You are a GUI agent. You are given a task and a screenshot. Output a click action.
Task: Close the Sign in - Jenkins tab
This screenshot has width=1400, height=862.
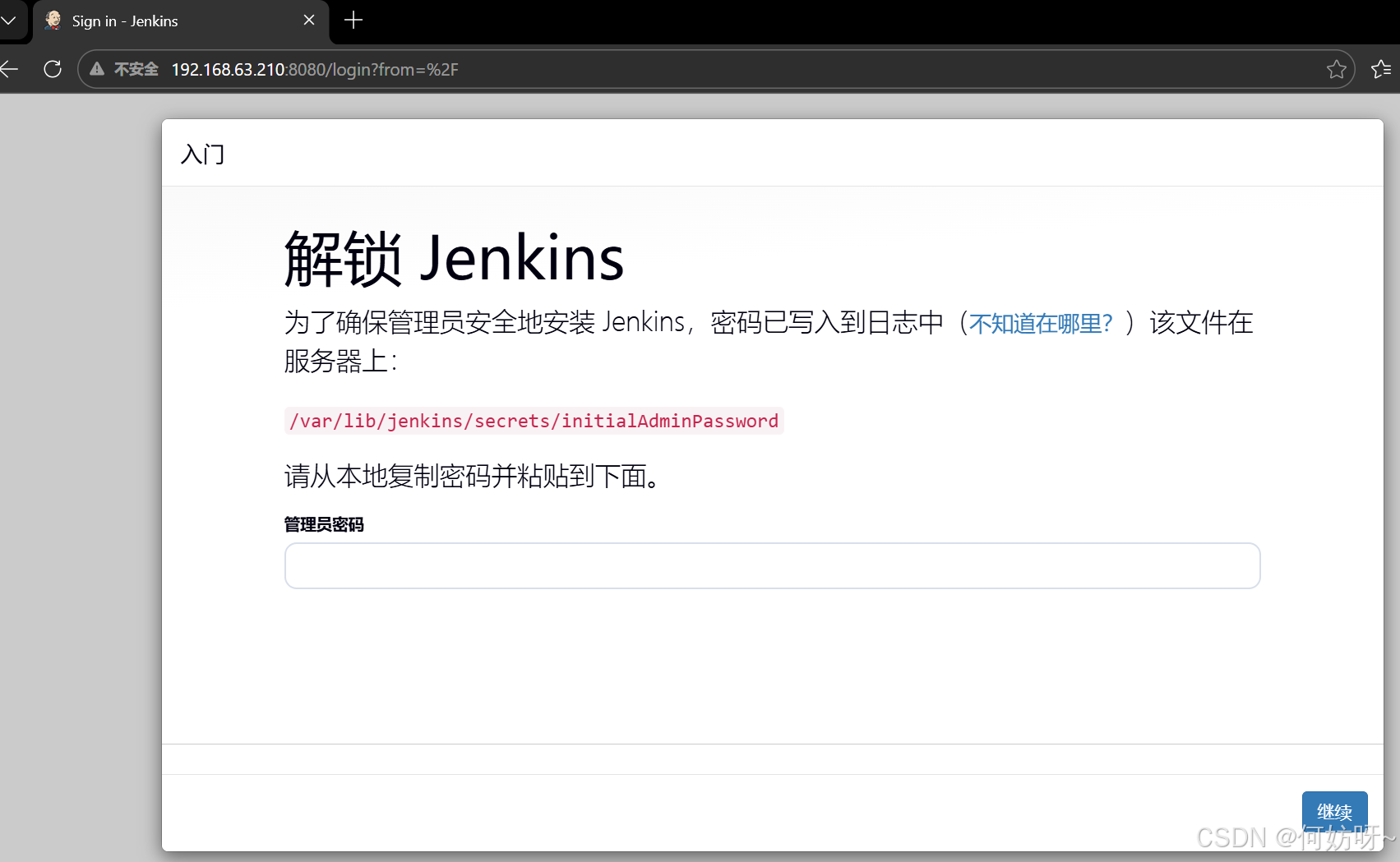pyautogui.click(x=309, y=20)
